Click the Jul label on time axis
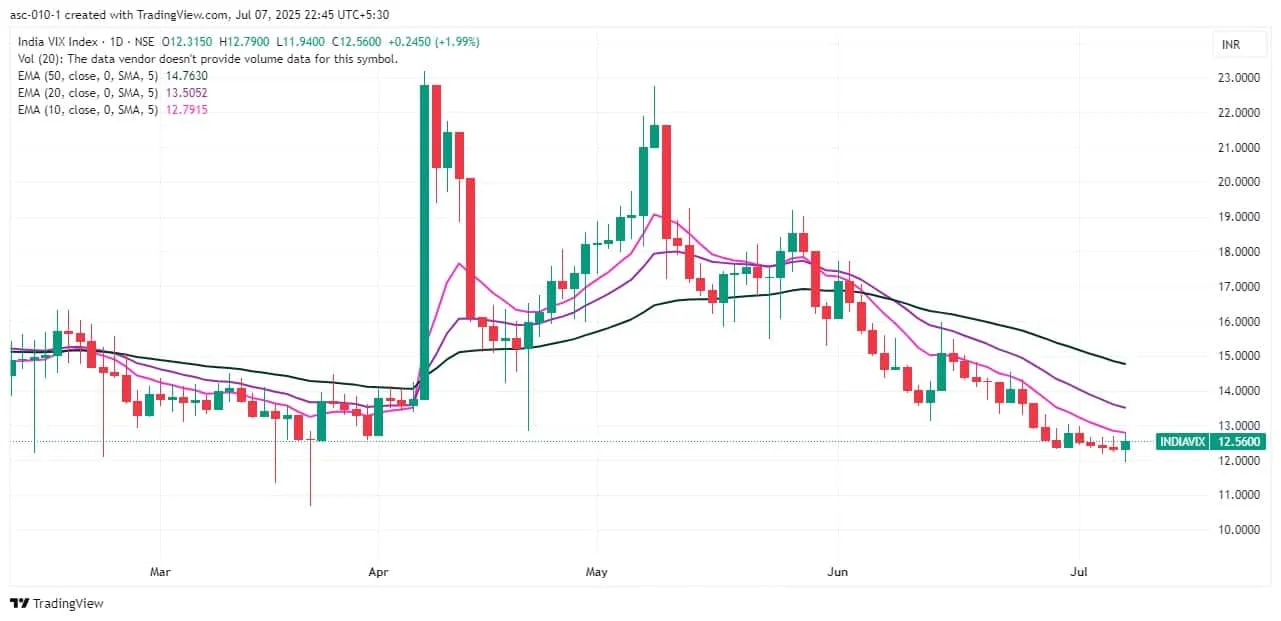This screenshot has height=621, width=1281. pos(1078,573)
